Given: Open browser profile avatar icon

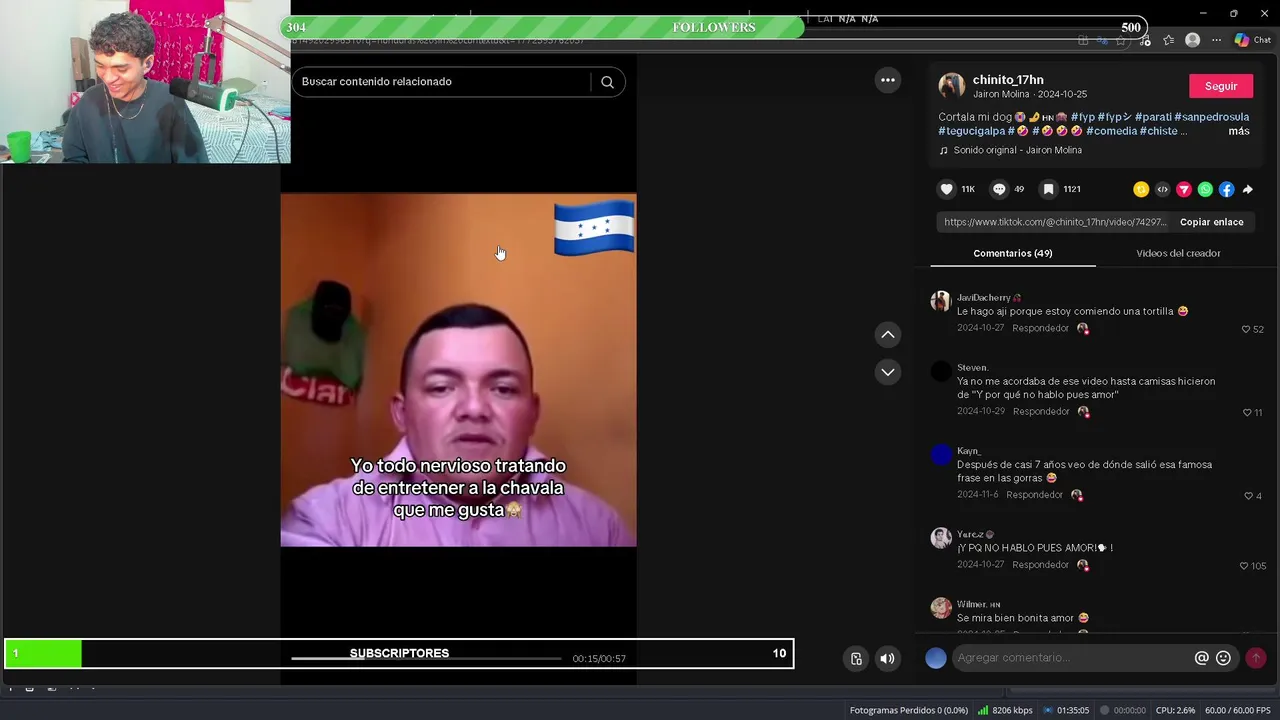Looking at the screenshot, I should click(1192, 40).
